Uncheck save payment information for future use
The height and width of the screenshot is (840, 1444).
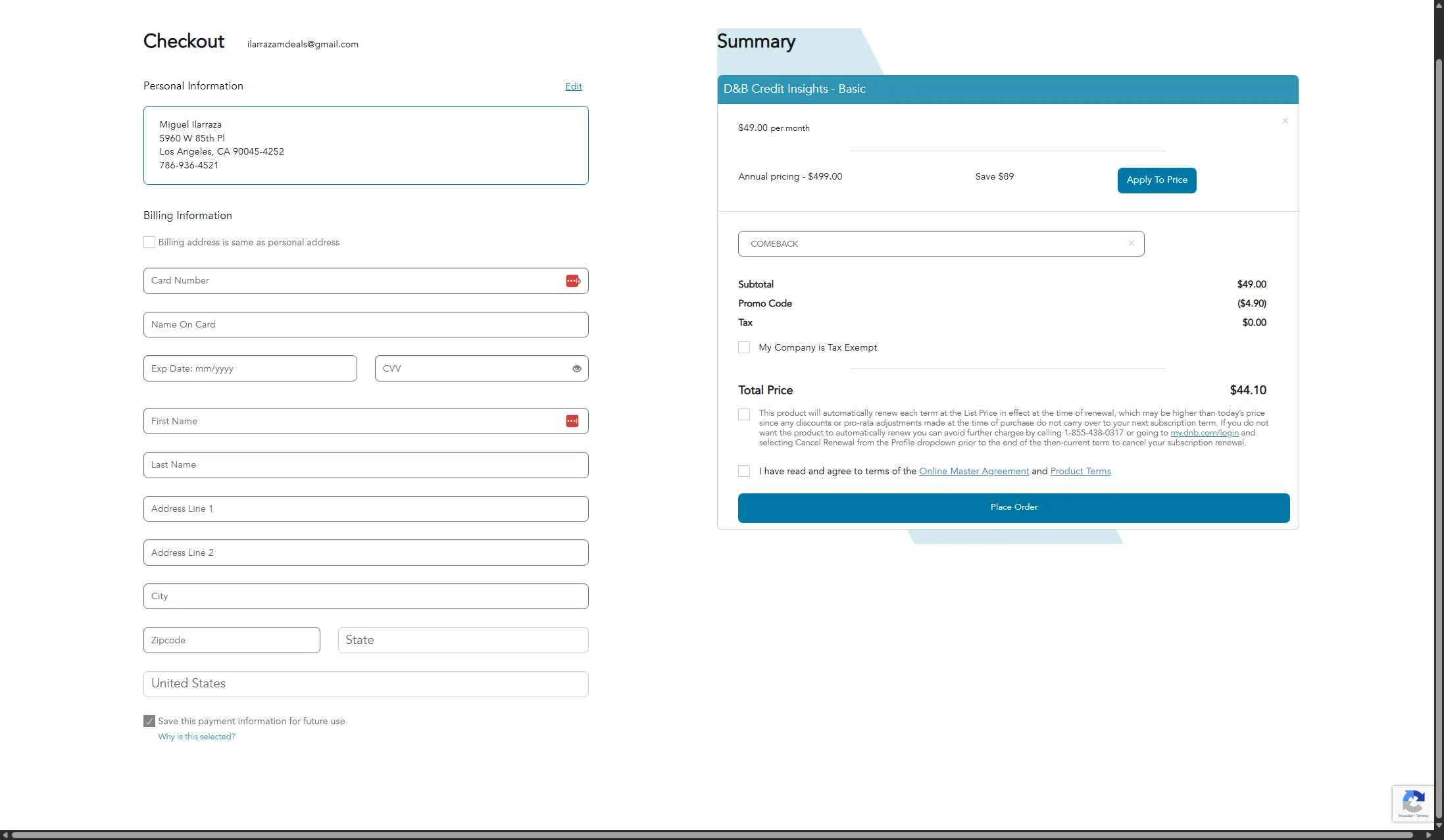click(149, 721)
